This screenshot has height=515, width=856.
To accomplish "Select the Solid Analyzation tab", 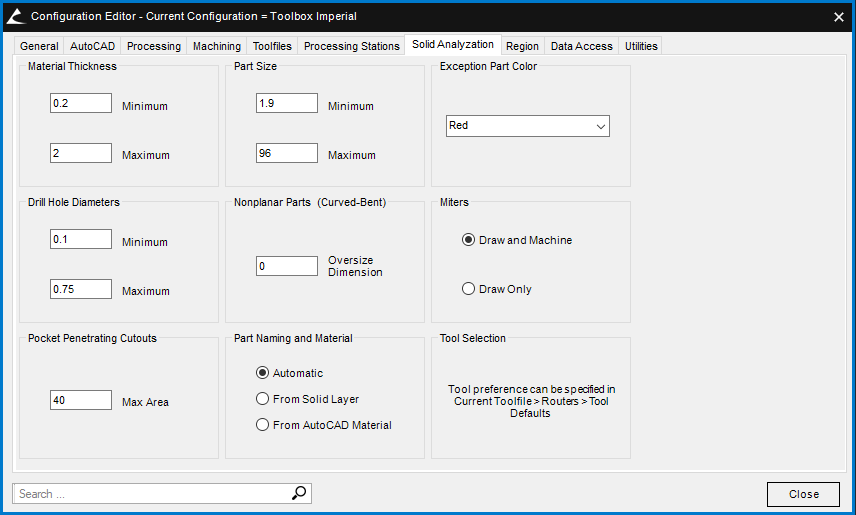I will coord(453,44).
